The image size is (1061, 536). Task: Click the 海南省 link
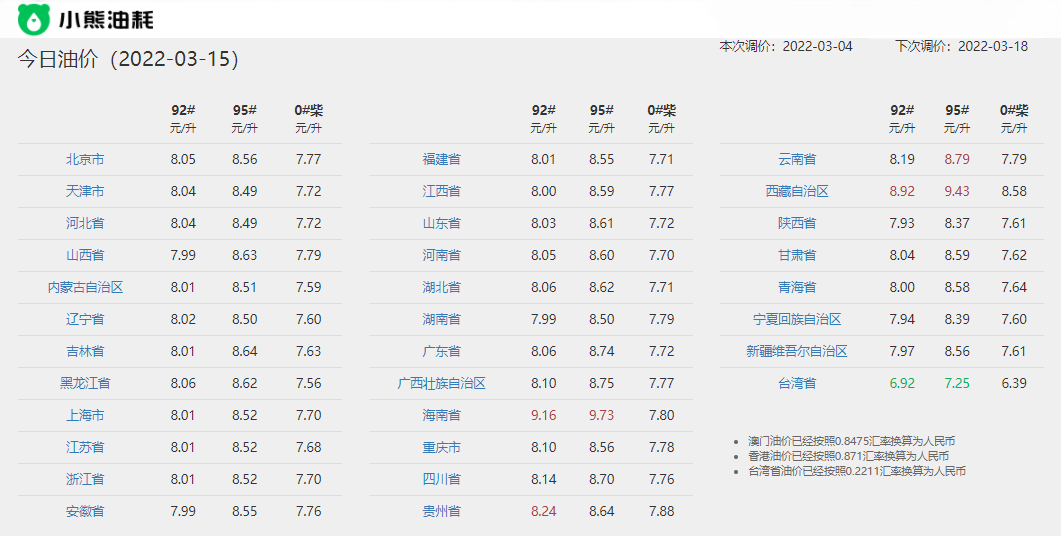[441, 415]
